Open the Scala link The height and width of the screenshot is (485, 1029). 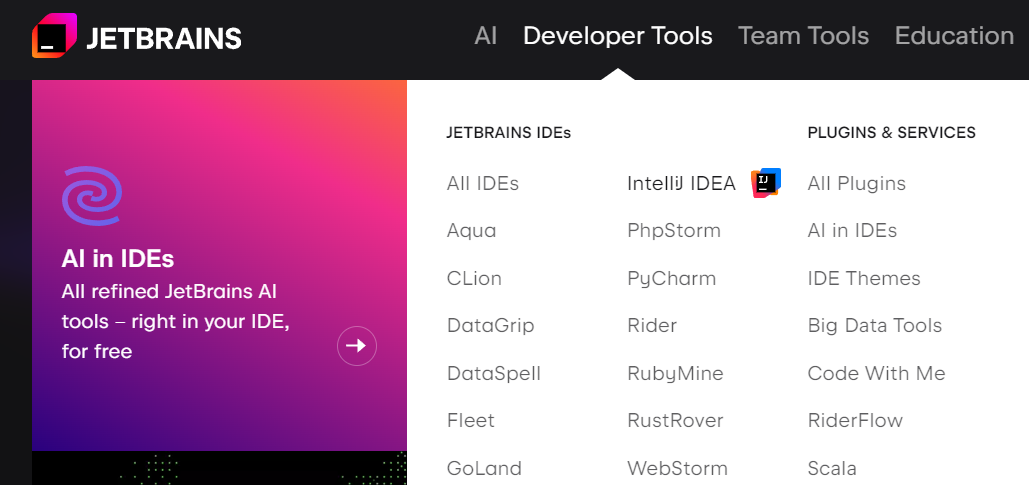832,469
